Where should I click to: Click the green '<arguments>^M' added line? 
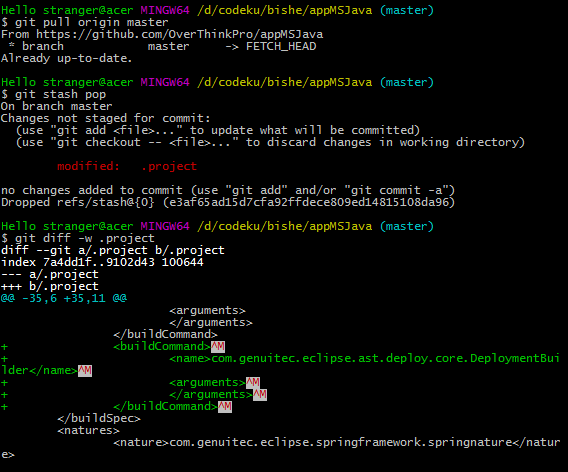(x=214, y=383)
